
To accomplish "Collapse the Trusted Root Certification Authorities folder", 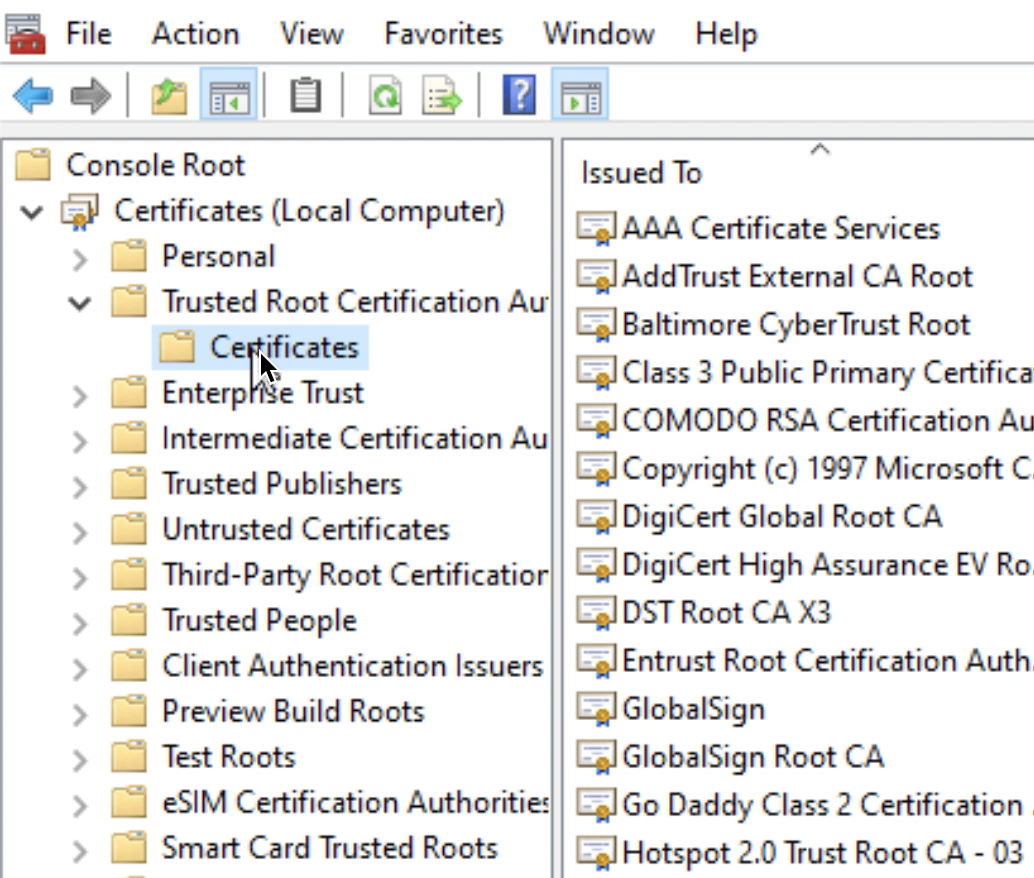I will [x=80, y=302].
